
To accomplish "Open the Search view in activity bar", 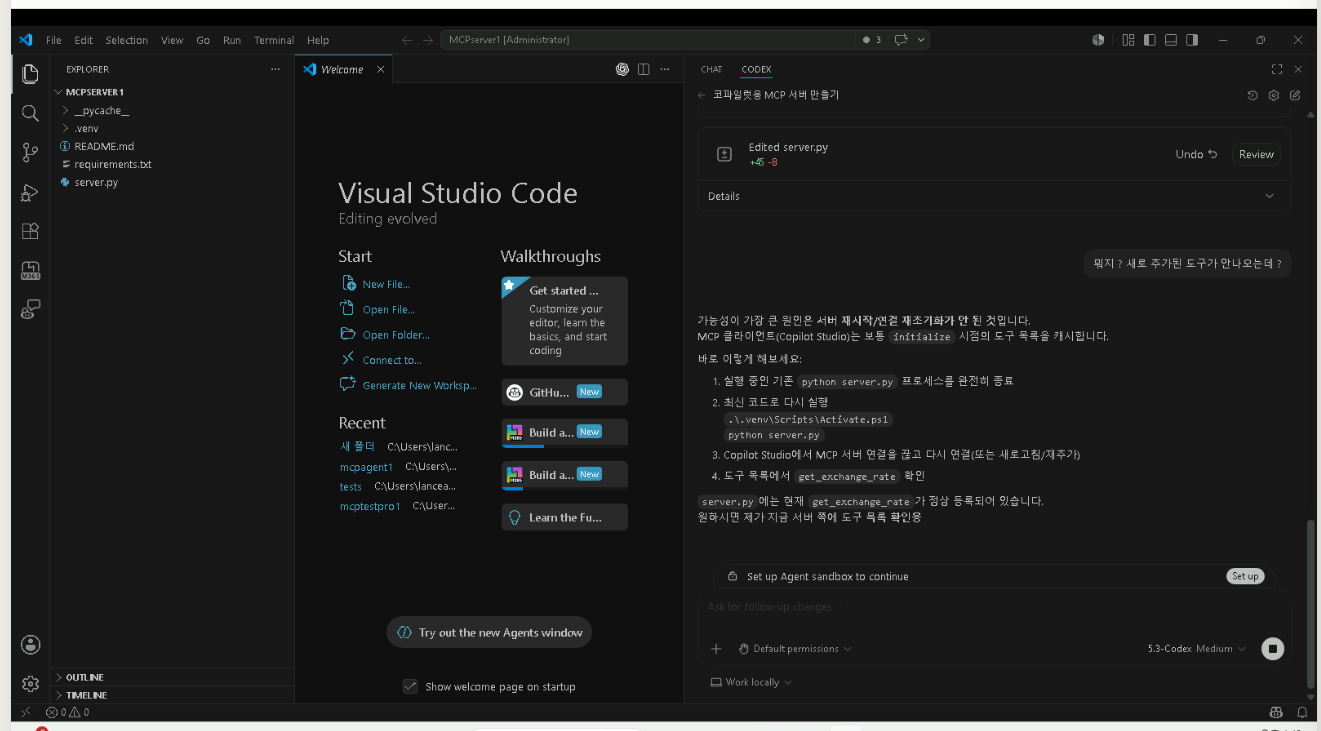I will (x=30, y=113).
